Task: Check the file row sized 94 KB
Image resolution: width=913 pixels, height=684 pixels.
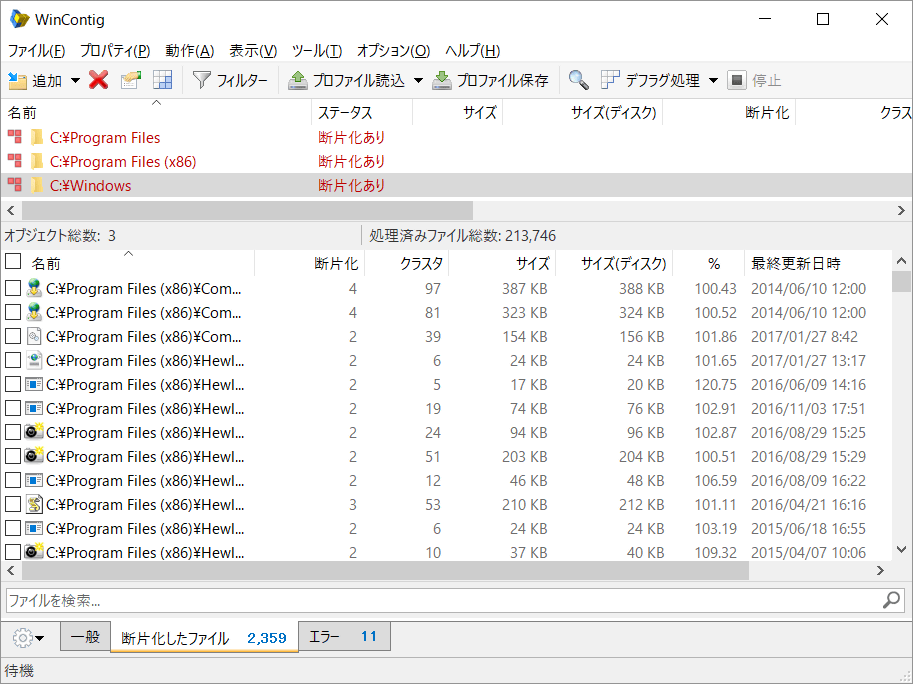Action: coord(13,432)
